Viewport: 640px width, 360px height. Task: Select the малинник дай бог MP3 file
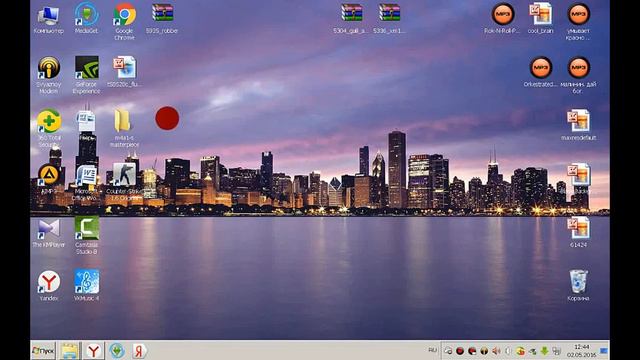[578, 75]
